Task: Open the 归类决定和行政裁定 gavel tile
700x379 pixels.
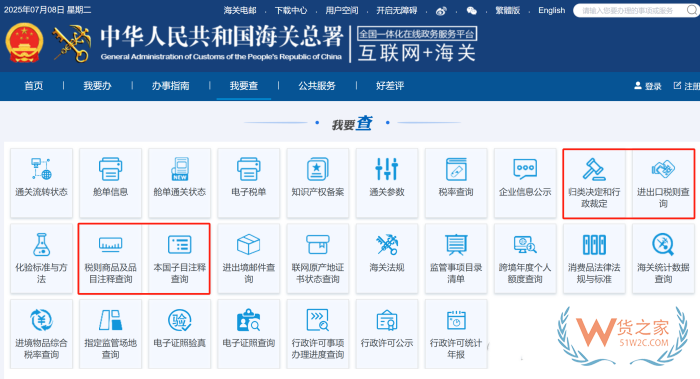Action: pyautogui.click(x=594, y=183)
